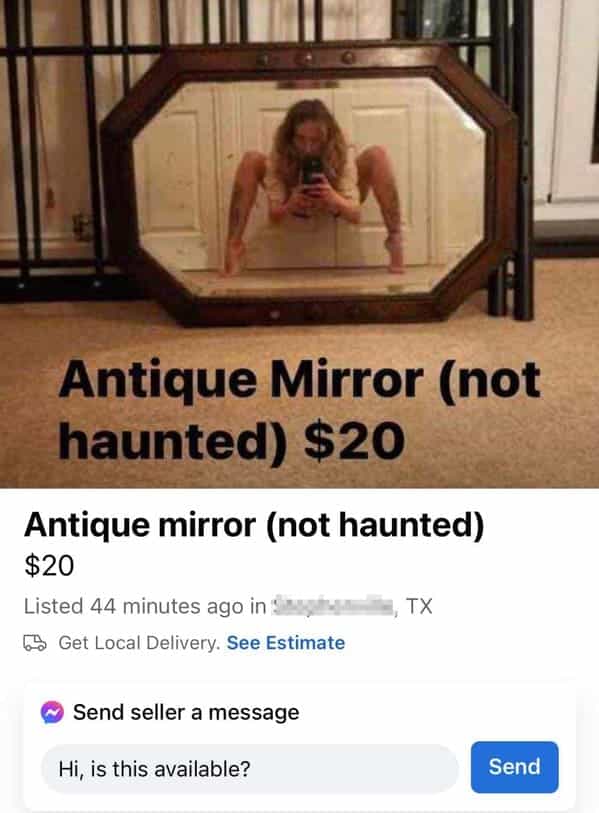Focus the 'Hi, is this available?' message field
This screenshot has width=599, height=813.
click(249, 768)
